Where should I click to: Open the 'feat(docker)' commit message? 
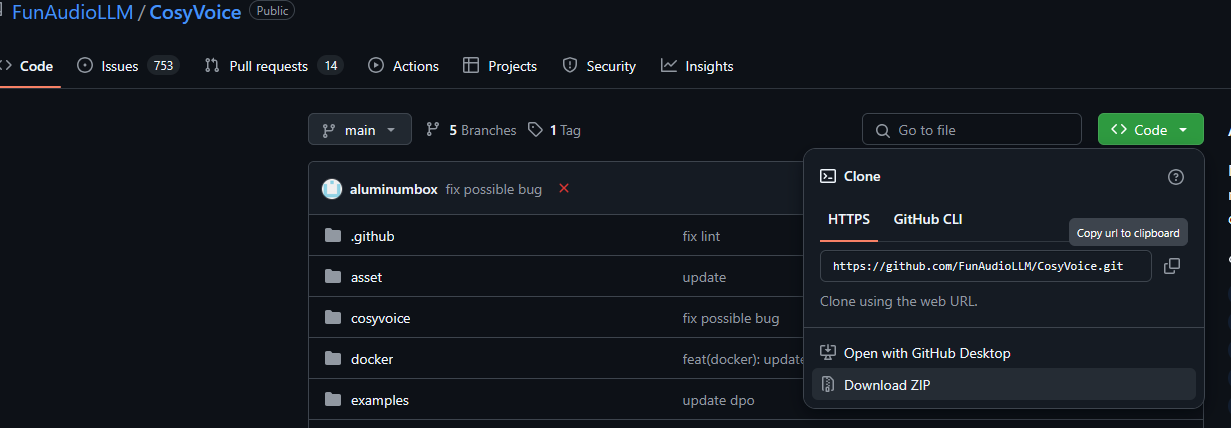743,359
